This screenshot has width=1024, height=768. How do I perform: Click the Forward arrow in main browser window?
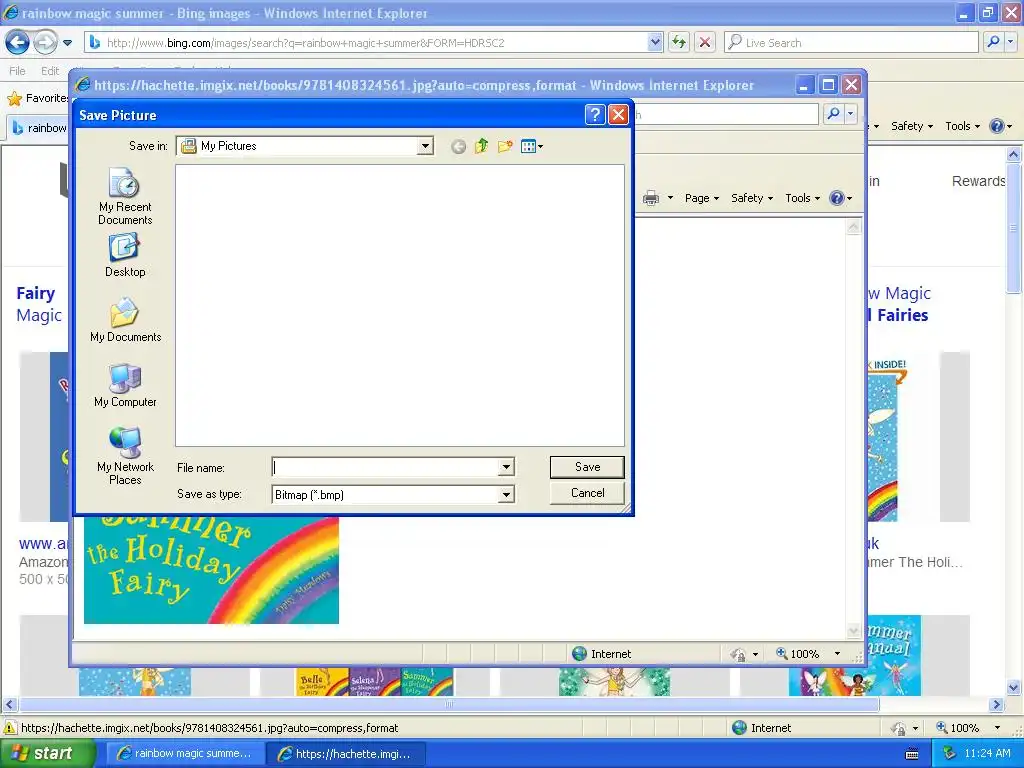coord(45,42)
